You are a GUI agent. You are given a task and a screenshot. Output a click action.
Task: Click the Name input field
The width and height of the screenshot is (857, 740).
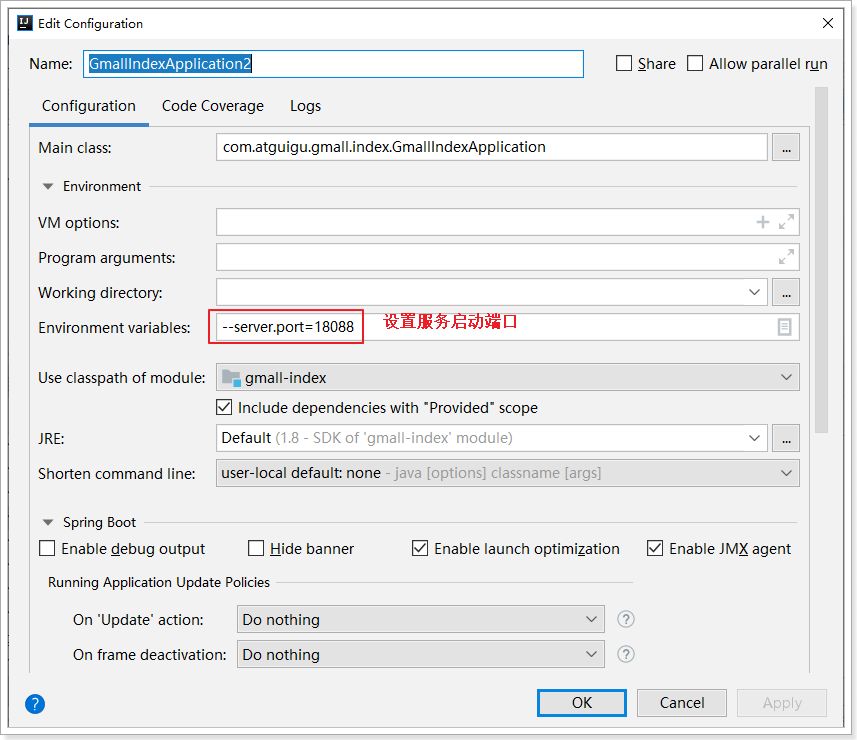[x=333, y=64]
